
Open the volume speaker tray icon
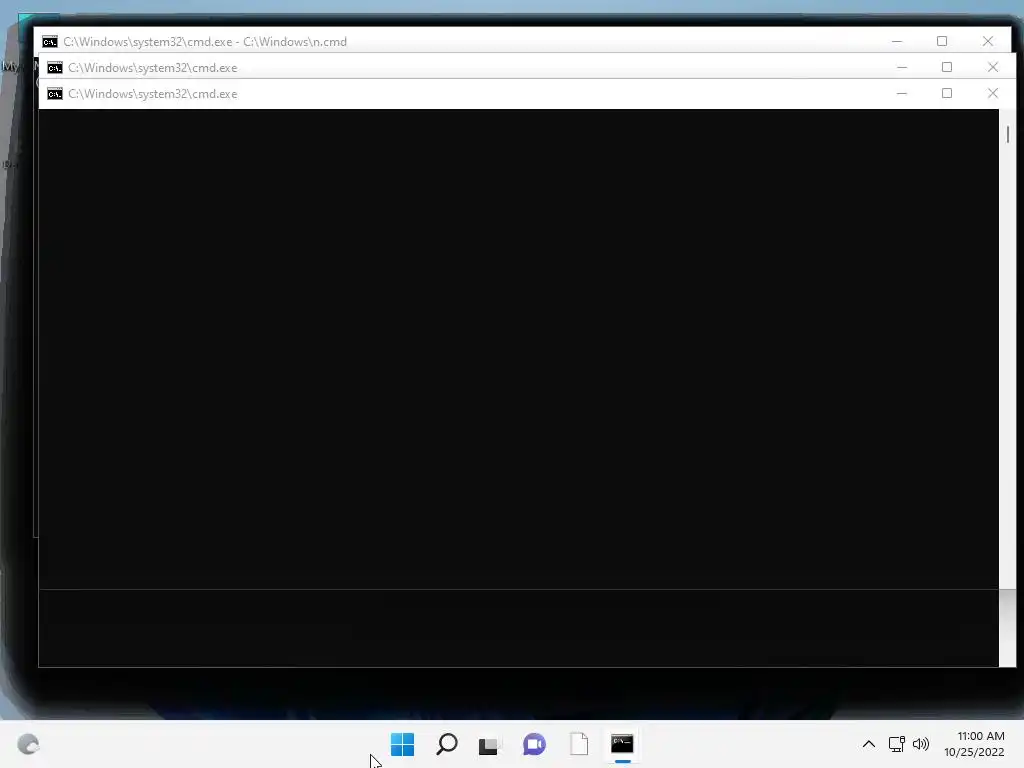(921, 744)
